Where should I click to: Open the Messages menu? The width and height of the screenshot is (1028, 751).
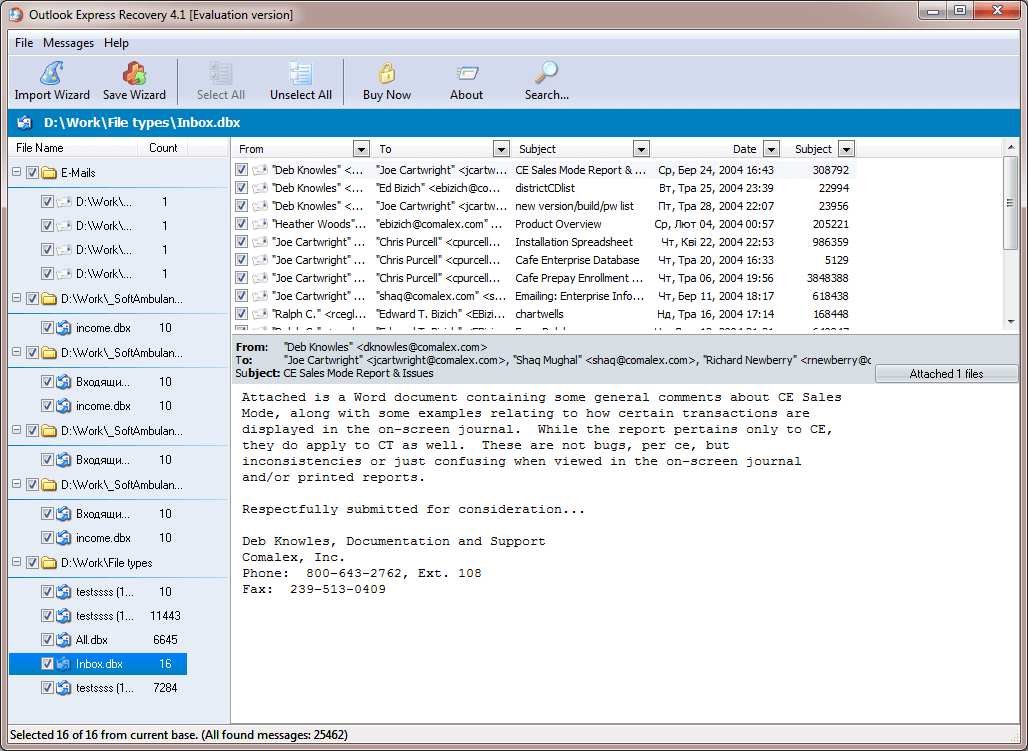[68, 43]
